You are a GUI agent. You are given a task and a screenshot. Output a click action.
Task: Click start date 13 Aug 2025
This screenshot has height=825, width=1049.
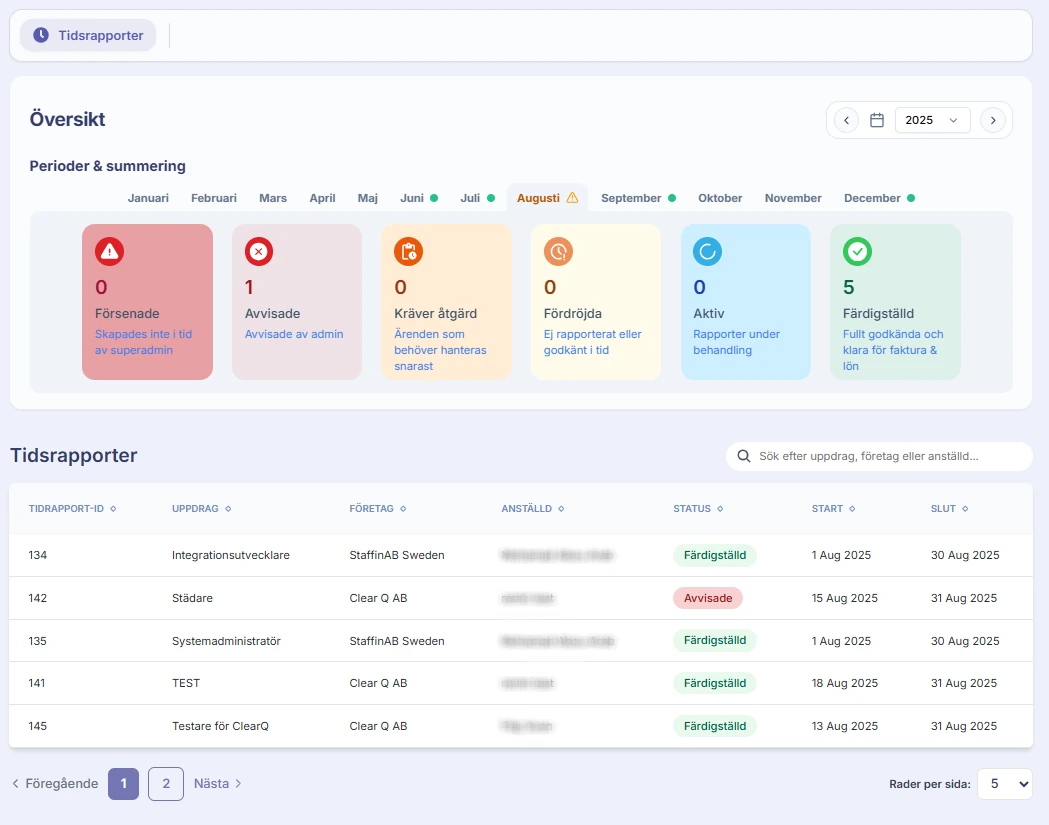point(844,726)
